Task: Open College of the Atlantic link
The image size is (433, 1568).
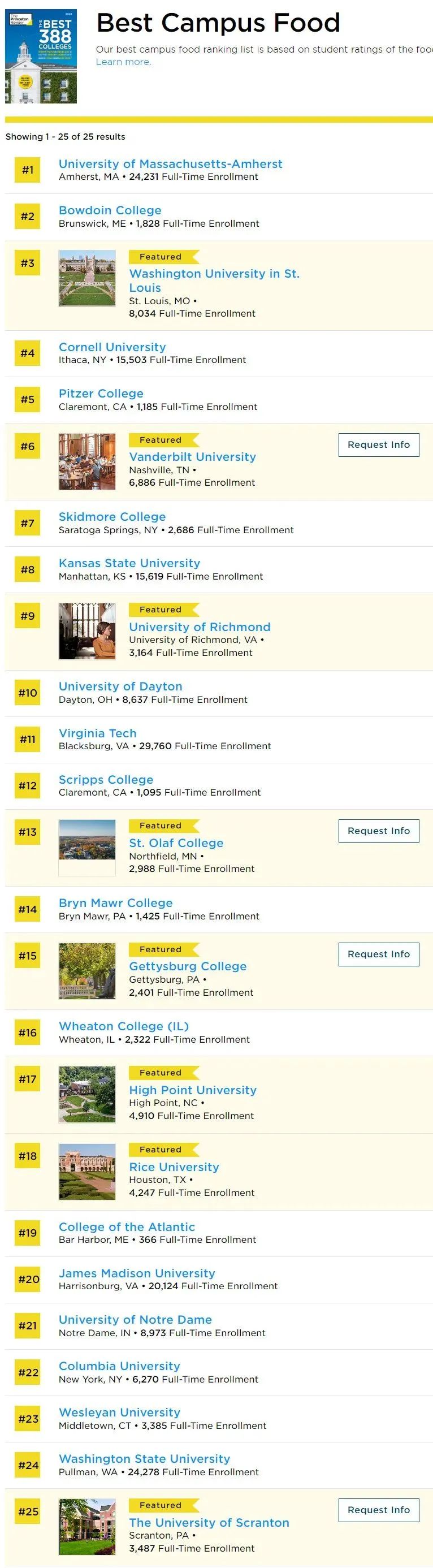Action: pyautogui.click(x=127, y=1227)
